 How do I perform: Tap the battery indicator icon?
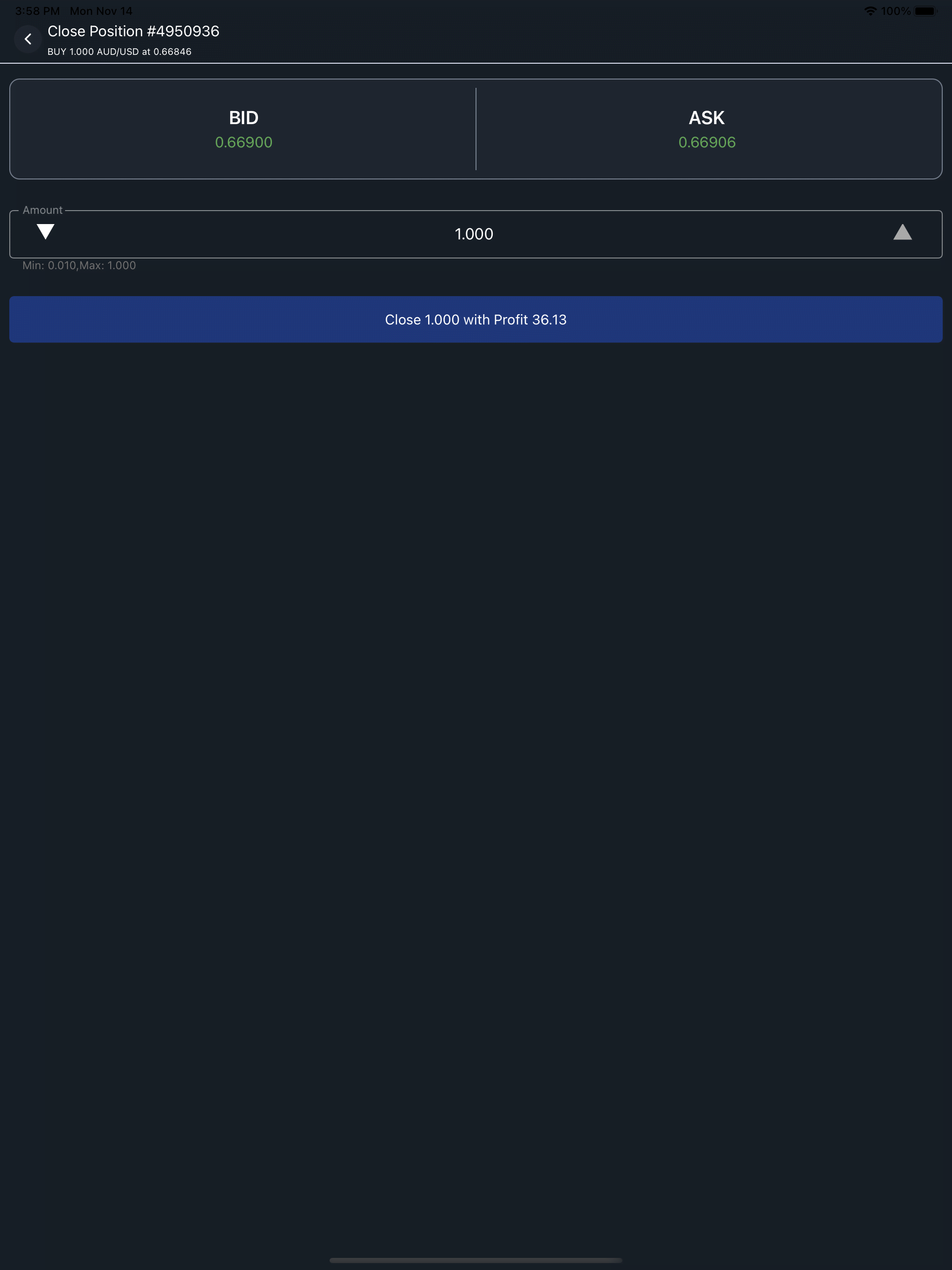point(926,11)
